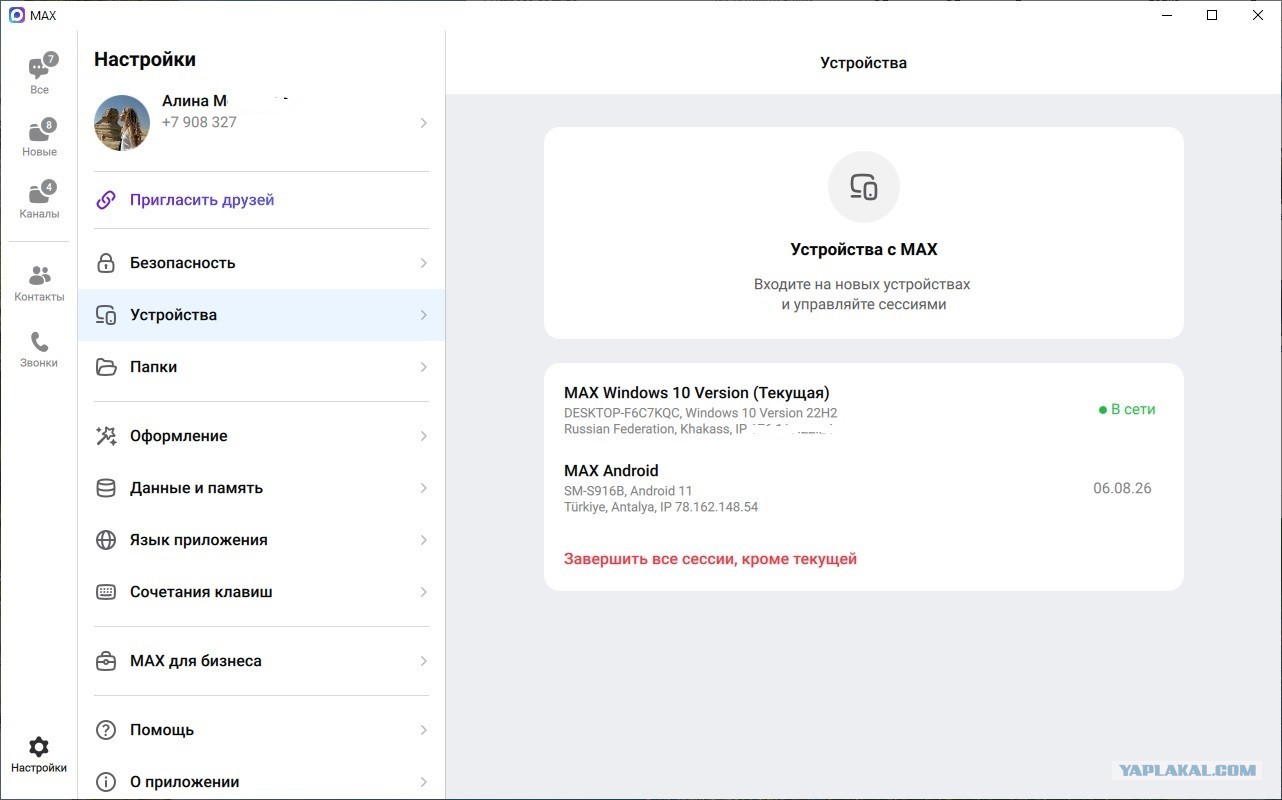
Task: Expand Оформление with its chevron
Action: click(x=424, y=436)
